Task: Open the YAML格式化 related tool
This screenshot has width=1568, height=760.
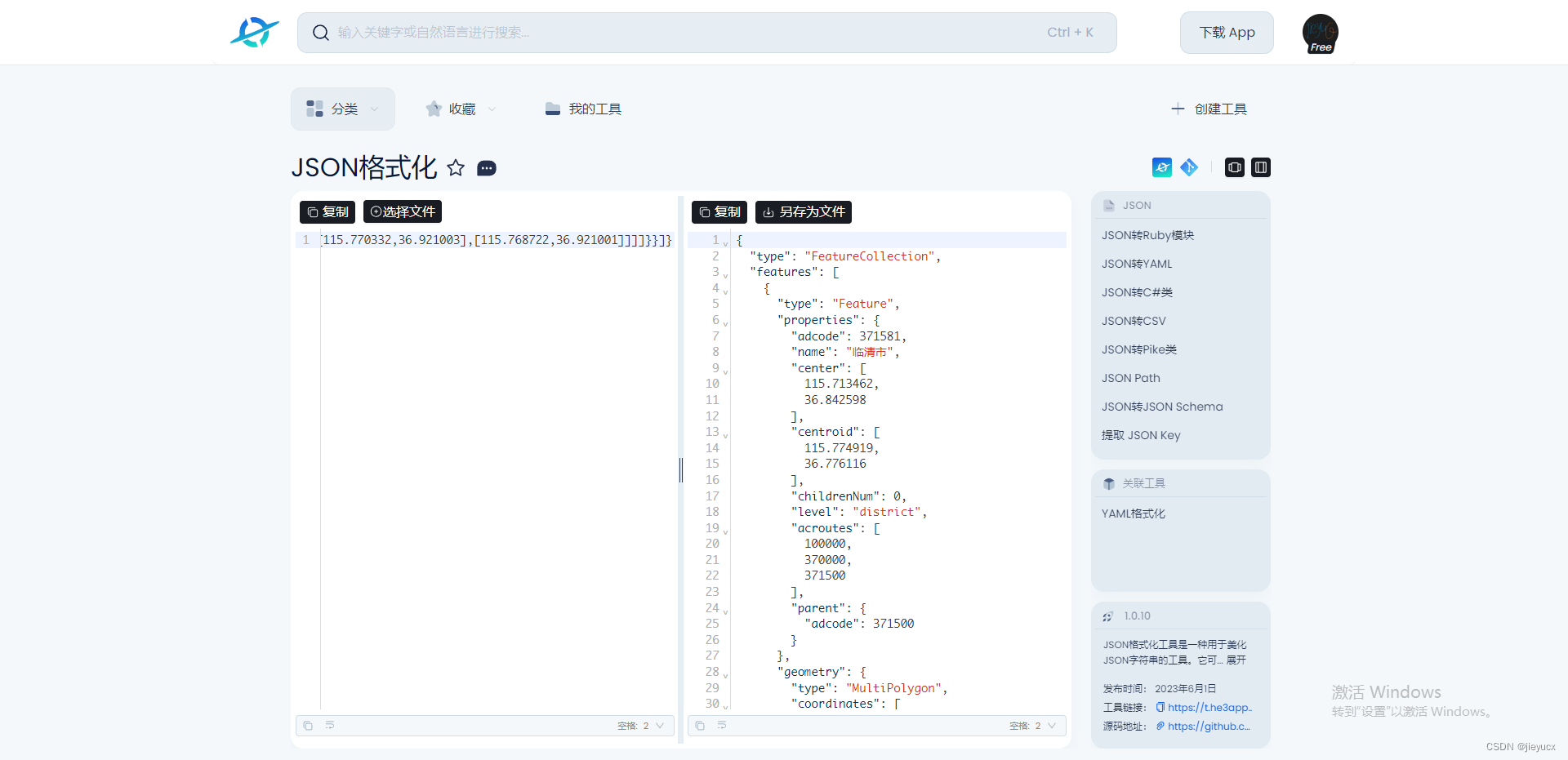Action: pos(1134,513)
